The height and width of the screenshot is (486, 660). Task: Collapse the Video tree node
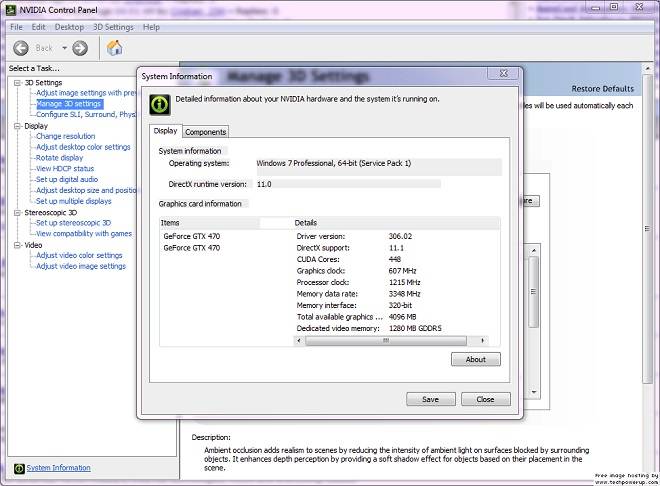coord(17,245)
